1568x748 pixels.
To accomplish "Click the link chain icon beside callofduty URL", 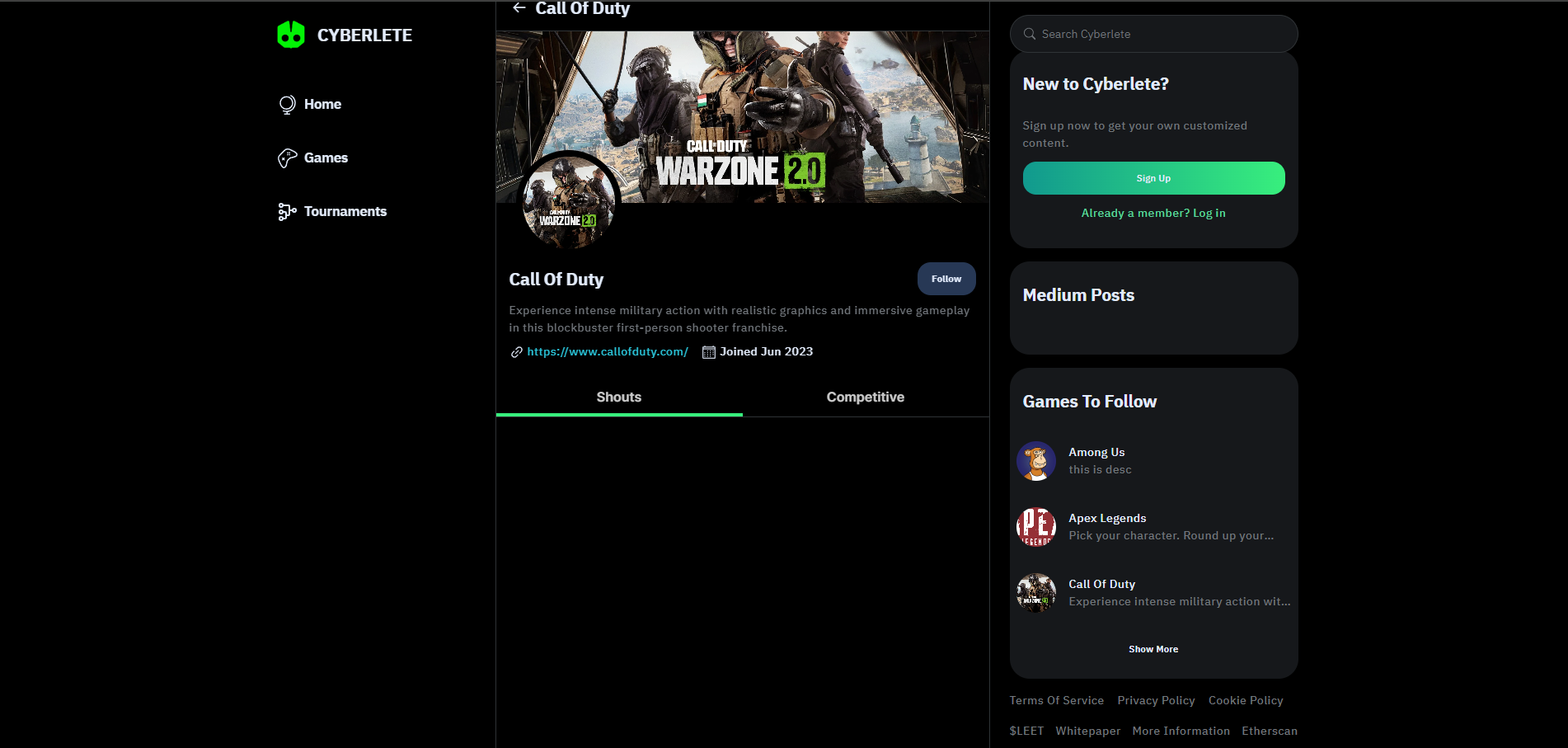I will [x=516, y=352].
